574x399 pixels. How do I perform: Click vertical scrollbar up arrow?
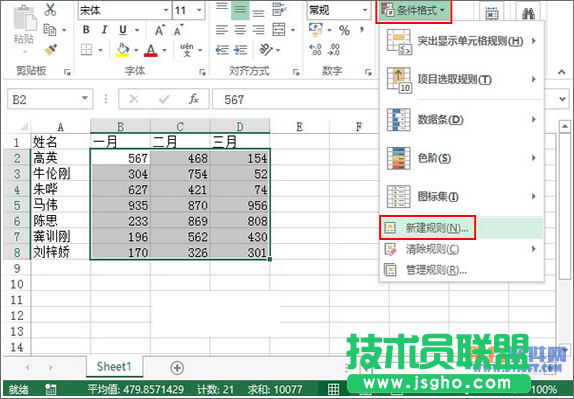[x=564, y=127]
